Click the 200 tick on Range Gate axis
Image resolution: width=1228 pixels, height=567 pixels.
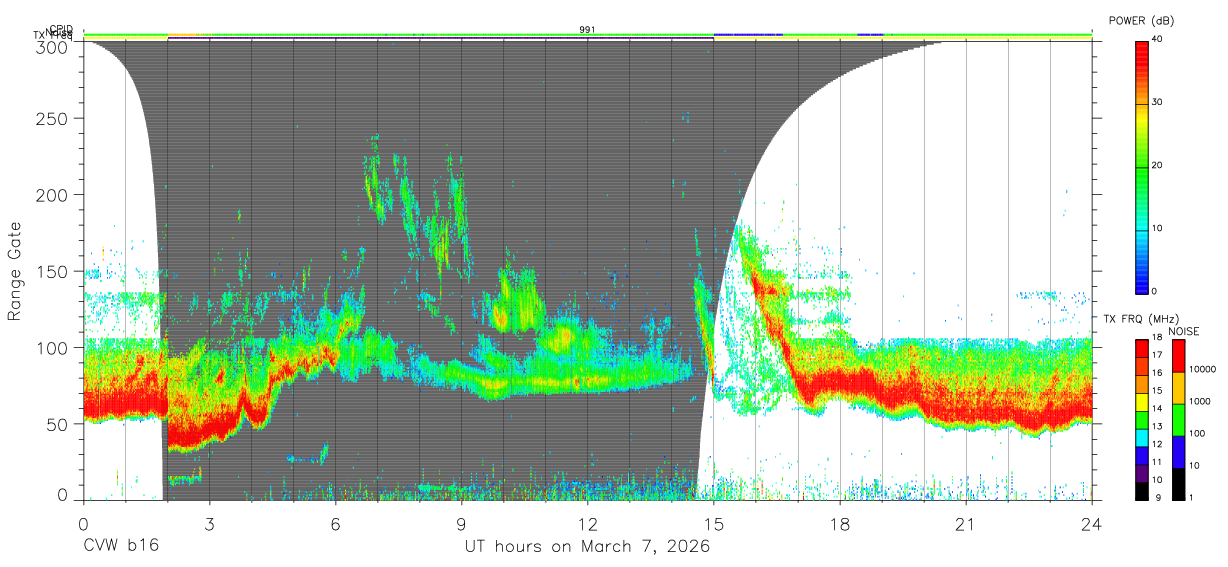coord(54,195)
